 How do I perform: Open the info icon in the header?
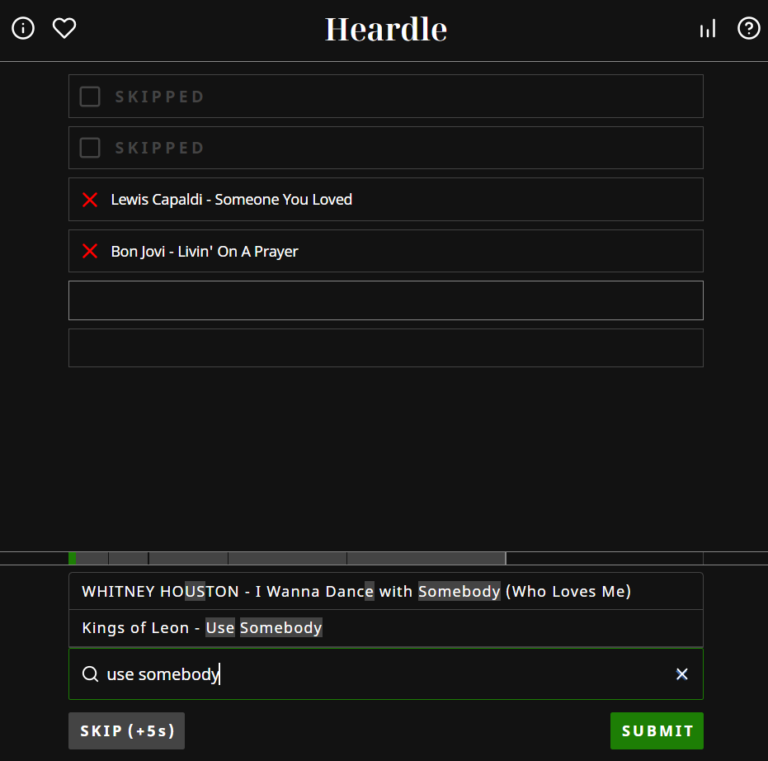[23, 28]
